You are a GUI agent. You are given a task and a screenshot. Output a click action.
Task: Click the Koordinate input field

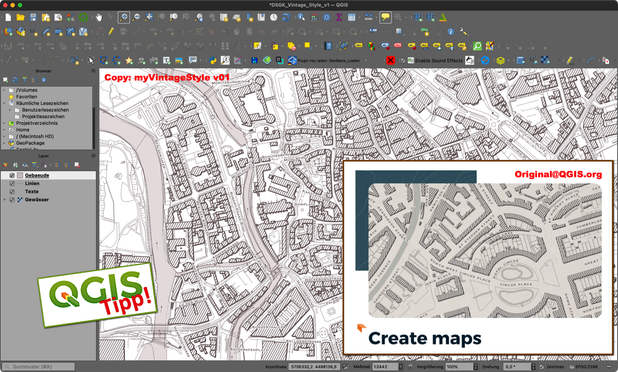click(x=314, y=367)
